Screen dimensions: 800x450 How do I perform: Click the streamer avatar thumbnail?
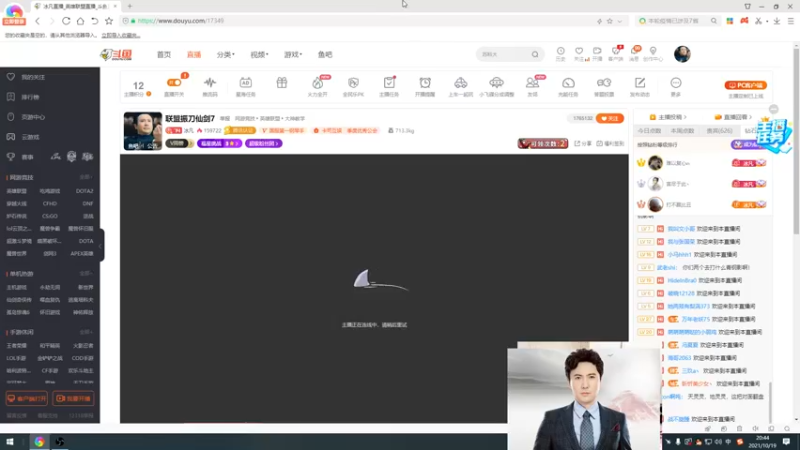[143, 131]
